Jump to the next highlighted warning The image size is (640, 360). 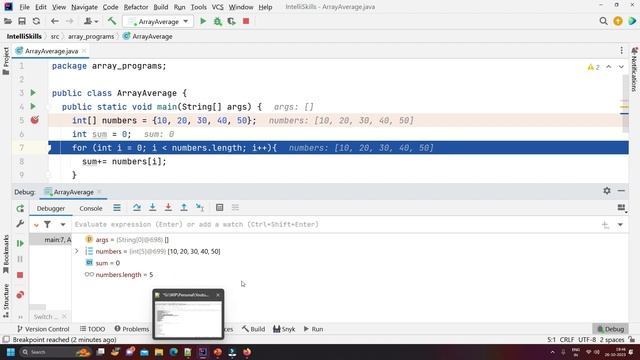pyautogui.click(x=621, y=67)
